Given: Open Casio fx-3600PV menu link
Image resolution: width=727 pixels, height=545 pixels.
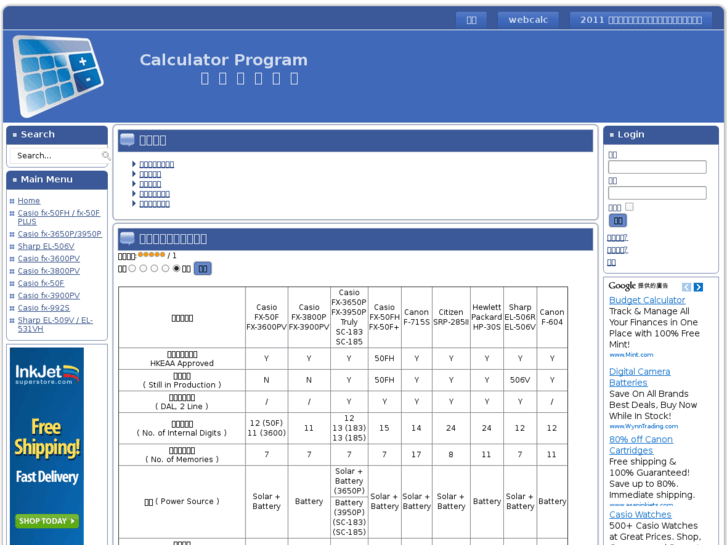Looking at the screenshot, I should click(x=49, y=259).
